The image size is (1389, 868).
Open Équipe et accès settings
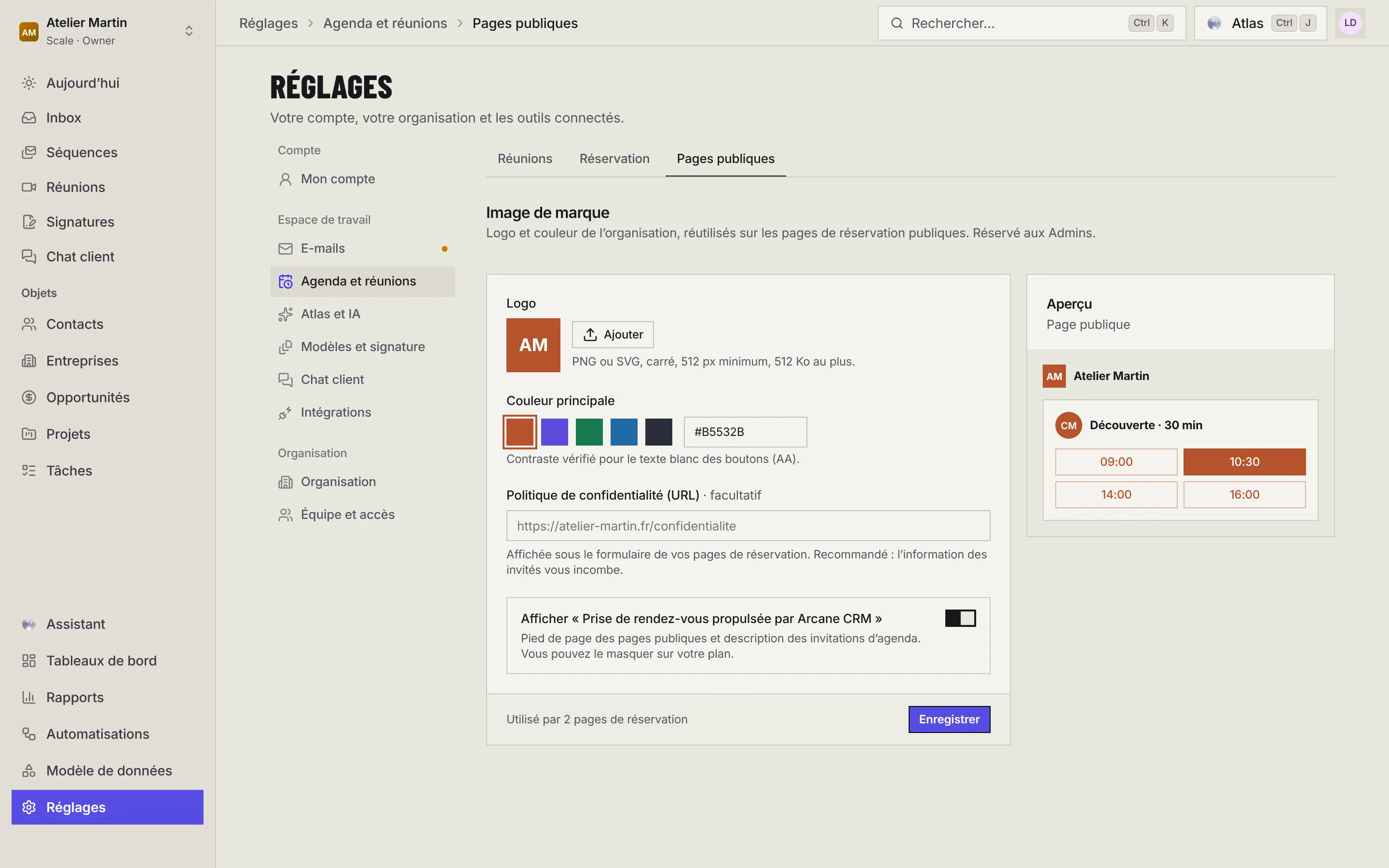coord(362,515)
